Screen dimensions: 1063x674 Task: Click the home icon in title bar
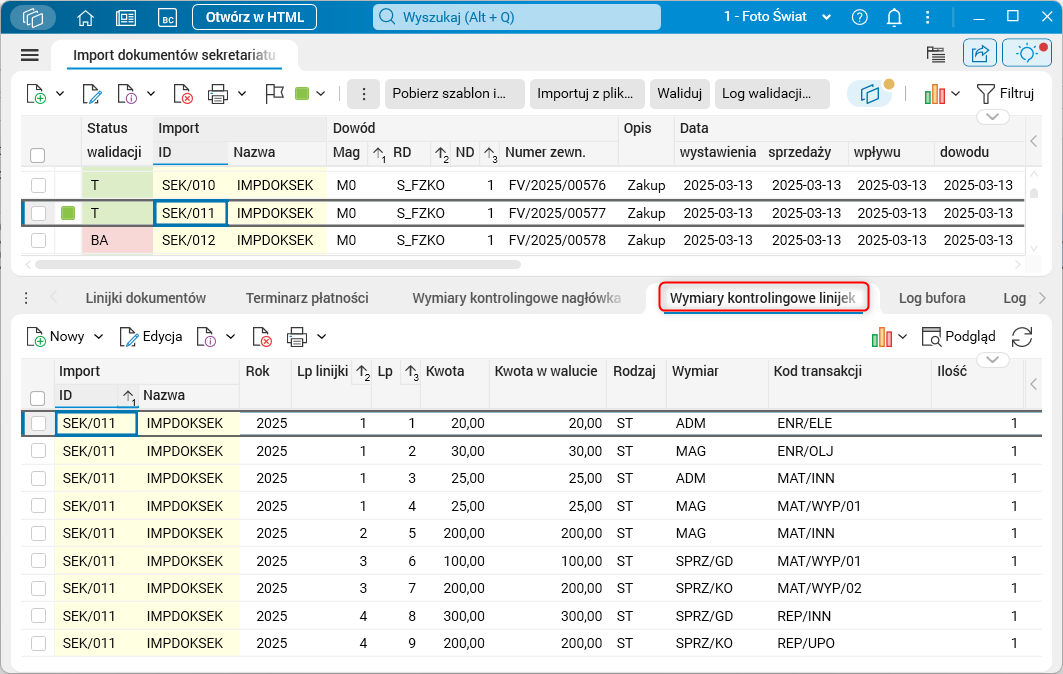[x=86, y=17]
